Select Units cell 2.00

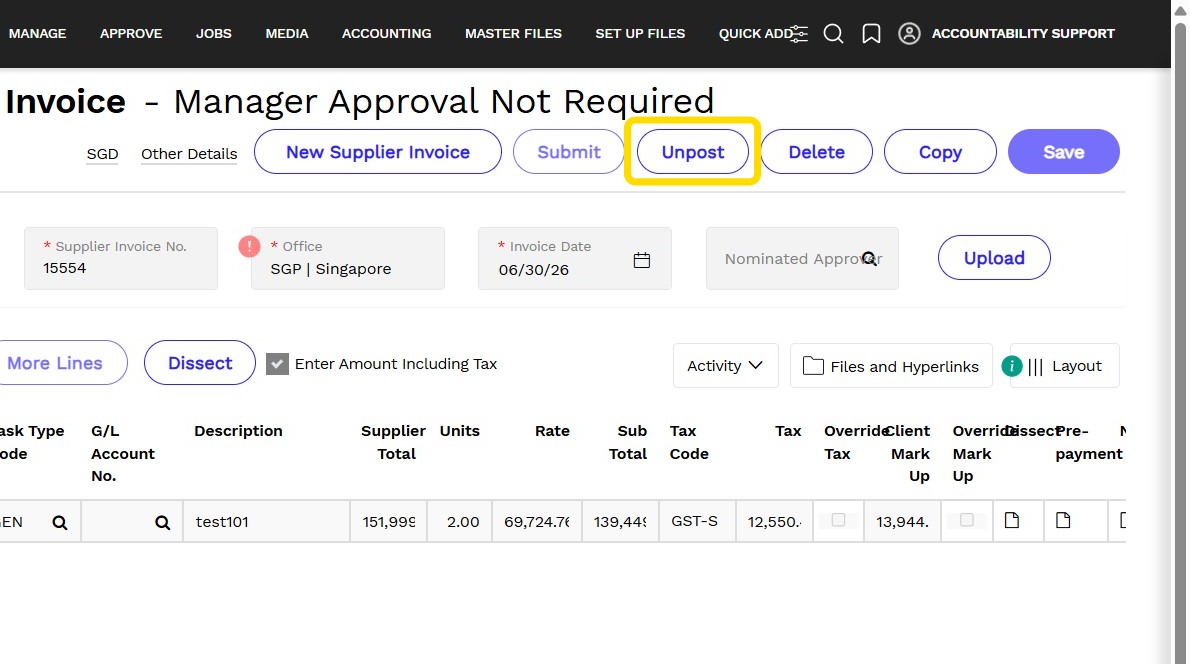click(x=460, y=521)
